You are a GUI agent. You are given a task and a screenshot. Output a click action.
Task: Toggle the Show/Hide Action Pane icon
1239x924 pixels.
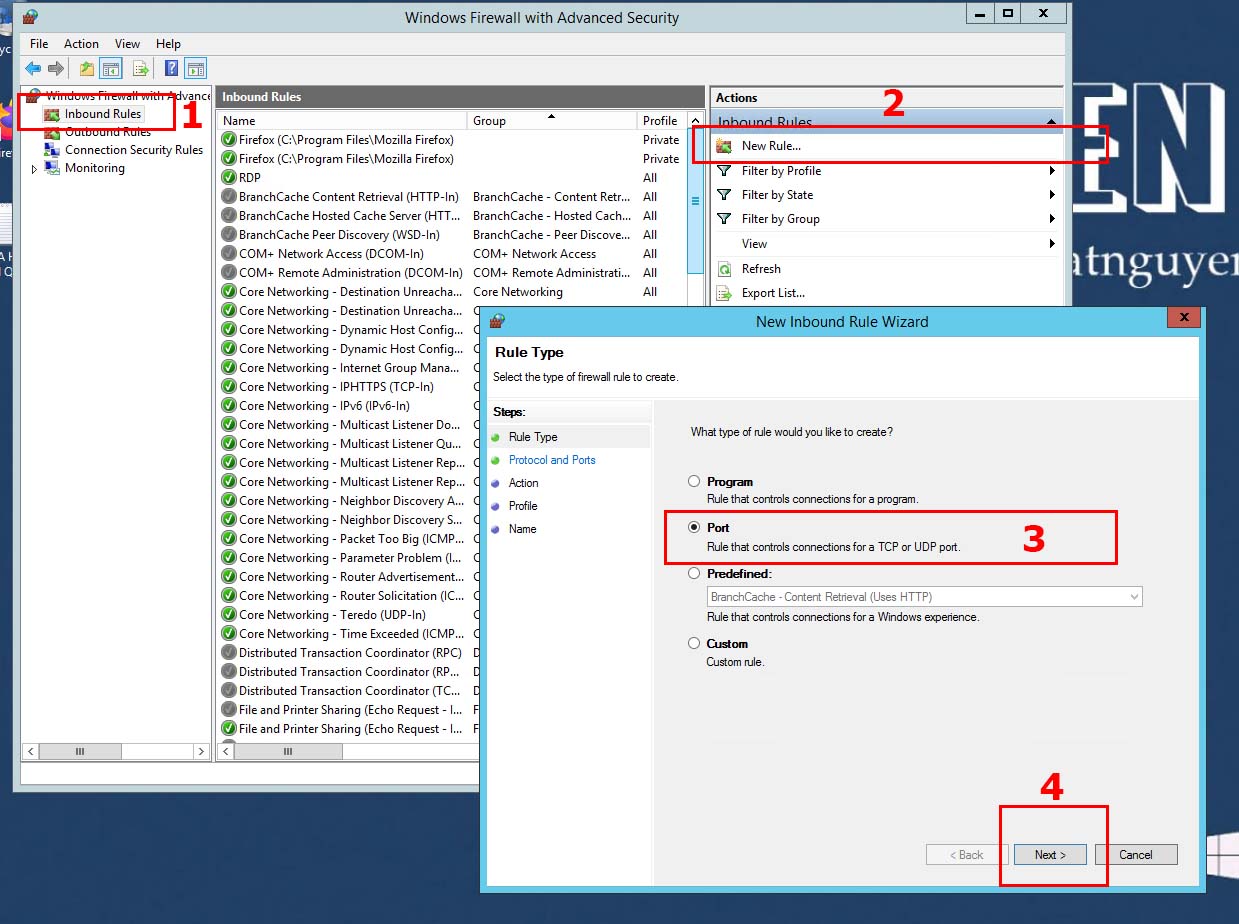[x=196, y=69]
